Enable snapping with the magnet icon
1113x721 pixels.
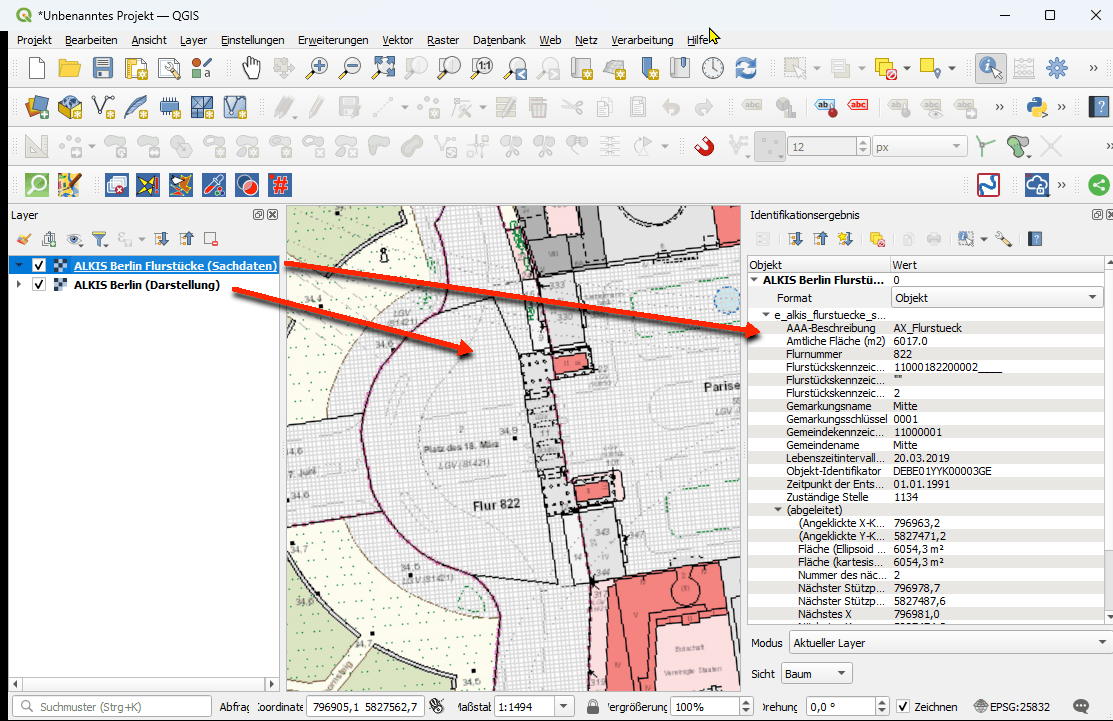(x=705, y=146)
